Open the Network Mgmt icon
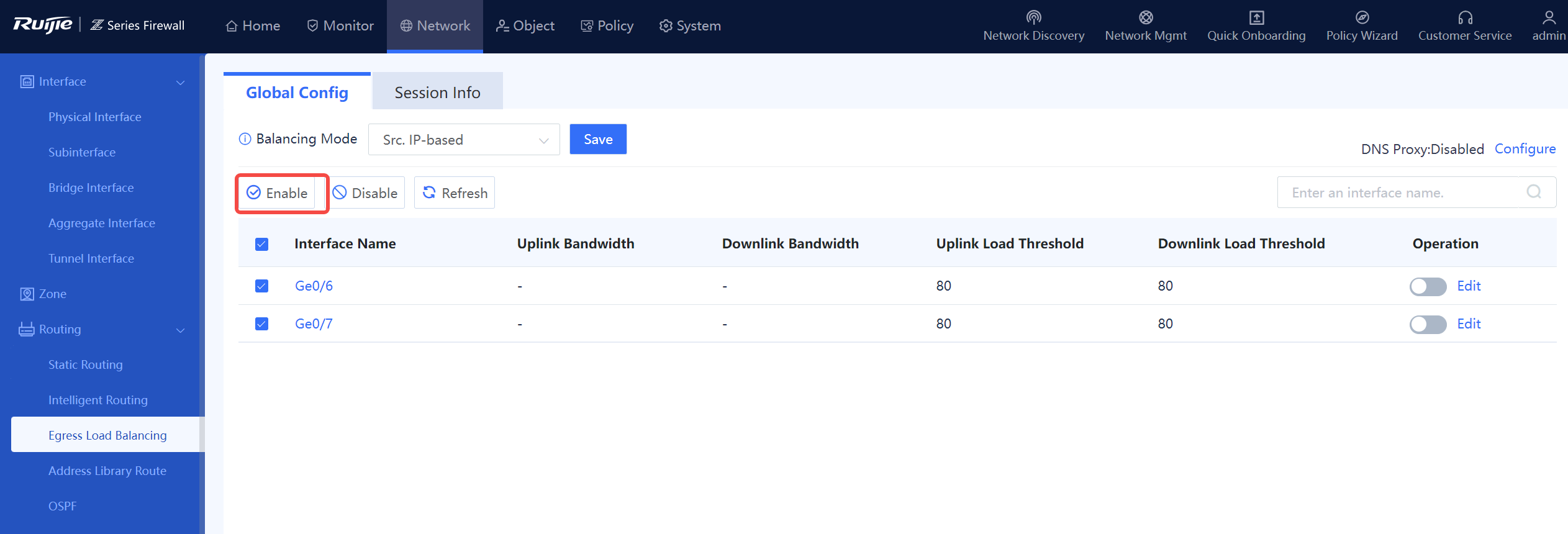 pyautogui.click(x=1146, y=17)
